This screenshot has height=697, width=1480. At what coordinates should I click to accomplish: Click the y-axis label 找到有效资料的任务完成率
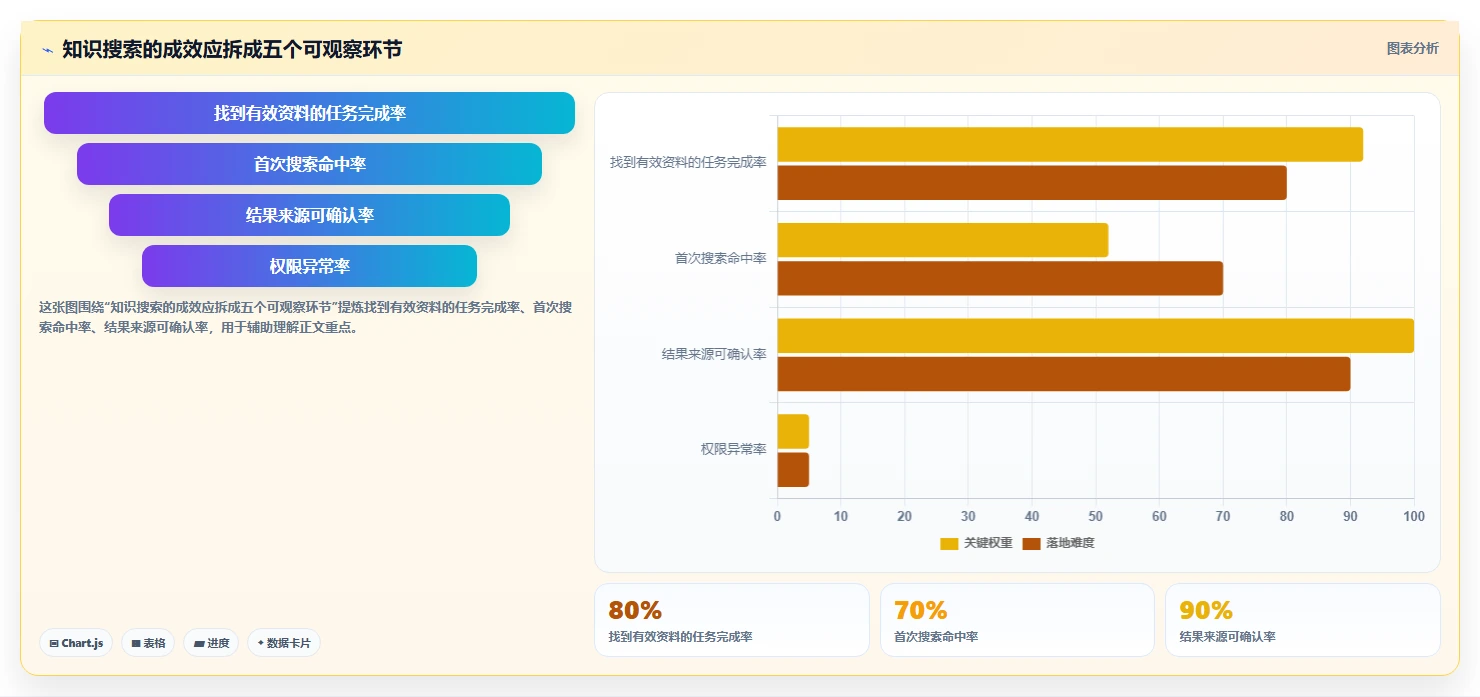pos(688,163)
